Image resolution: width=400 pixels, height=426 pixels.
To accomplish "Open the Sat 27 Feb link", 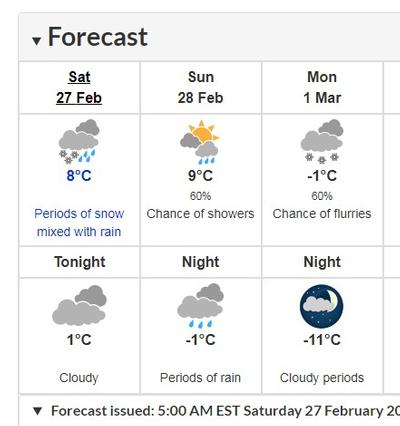I will [79, 87].
